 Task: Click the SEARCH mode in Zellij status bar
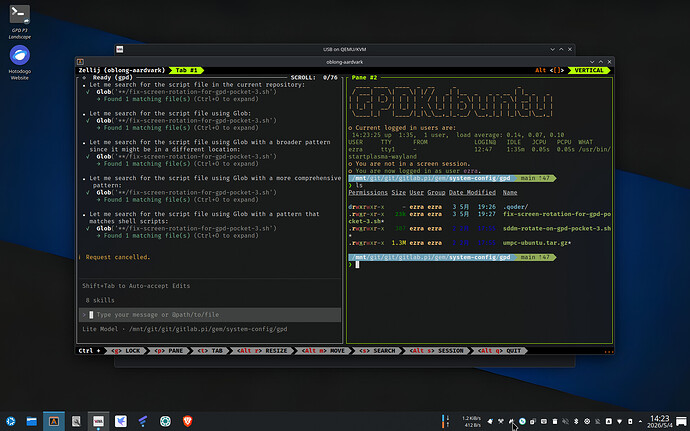tap(378, 351)
